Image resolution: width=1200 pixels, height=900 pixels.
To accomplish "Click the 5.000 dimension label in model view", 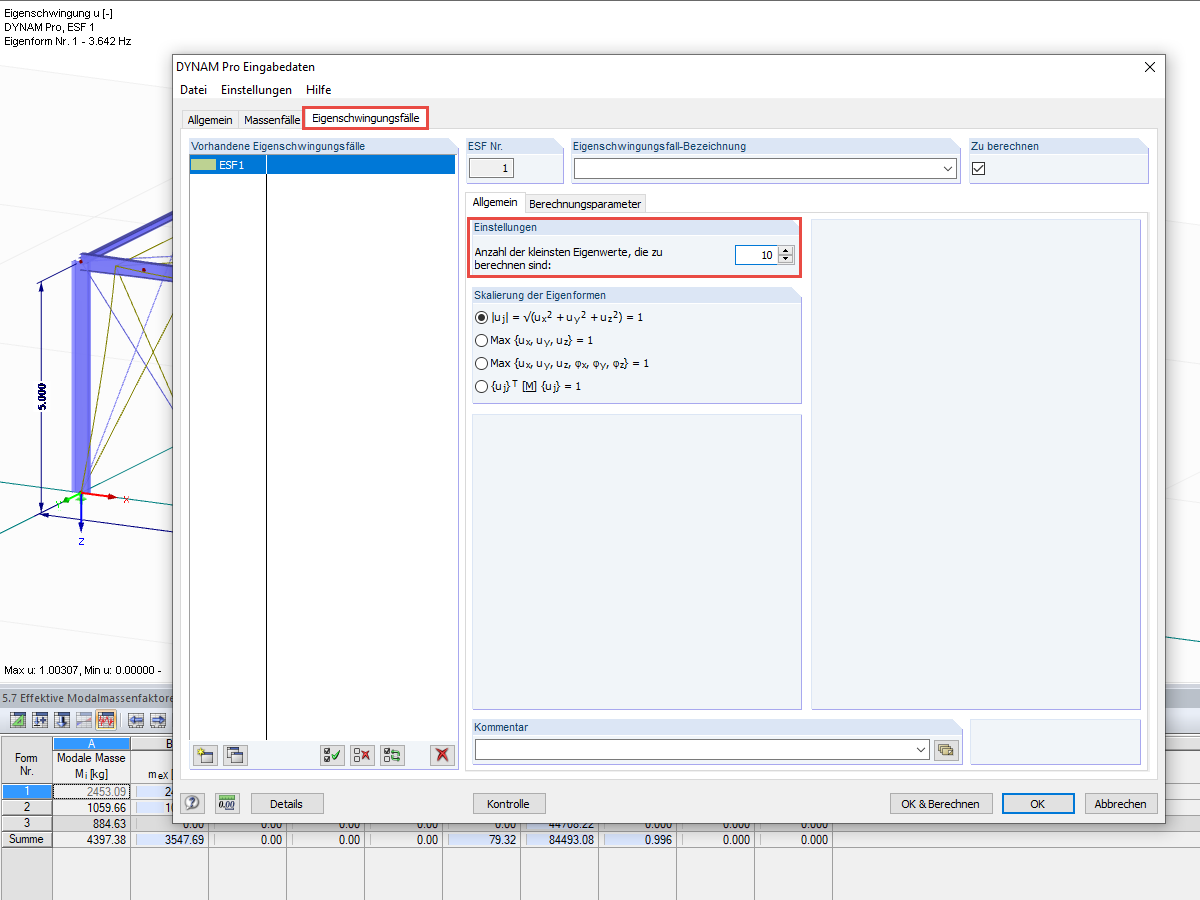I will point(41,397).
